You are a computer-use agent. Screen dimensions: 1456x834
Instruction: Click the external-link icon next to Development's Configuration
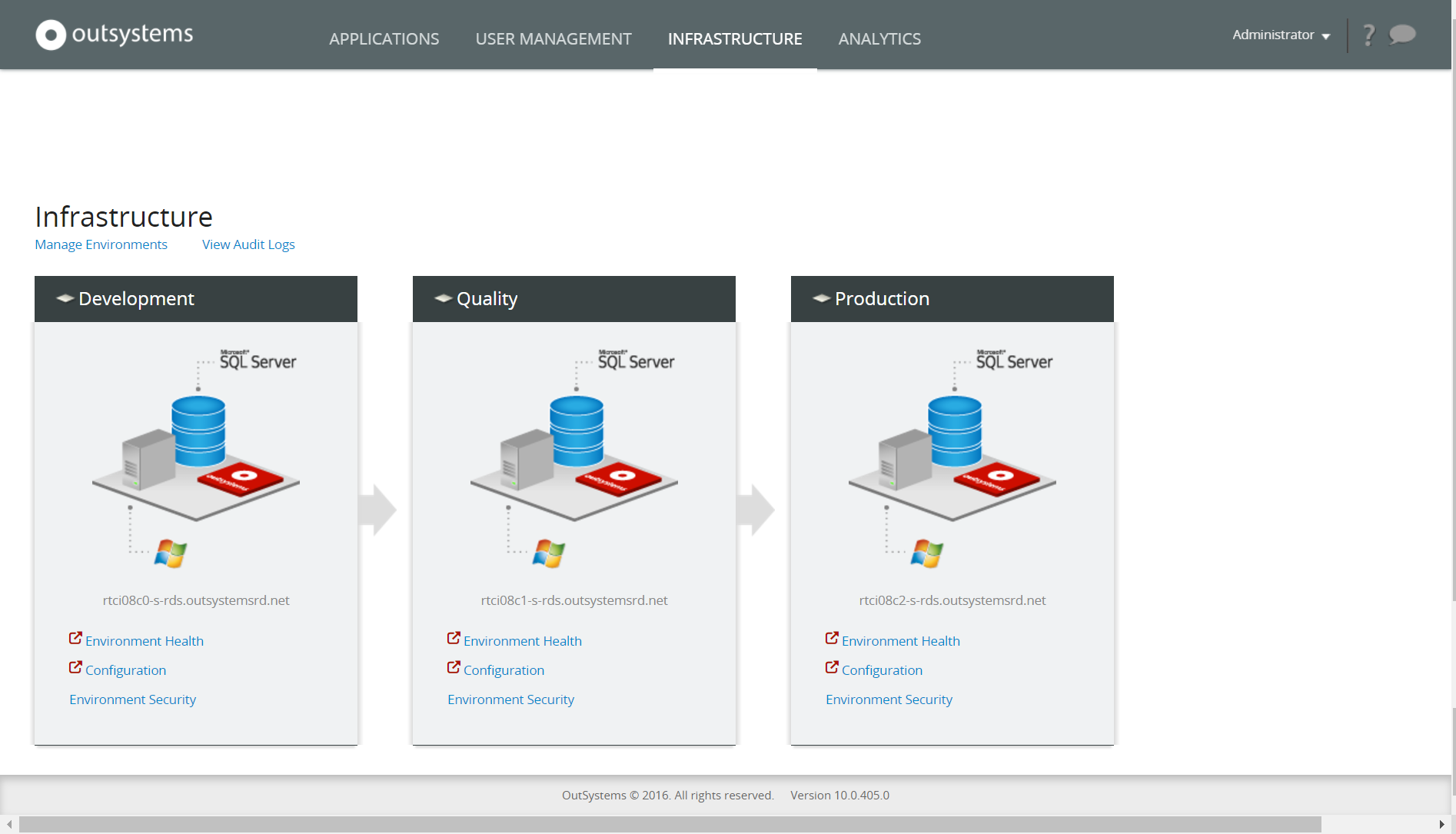coord(75,667)
